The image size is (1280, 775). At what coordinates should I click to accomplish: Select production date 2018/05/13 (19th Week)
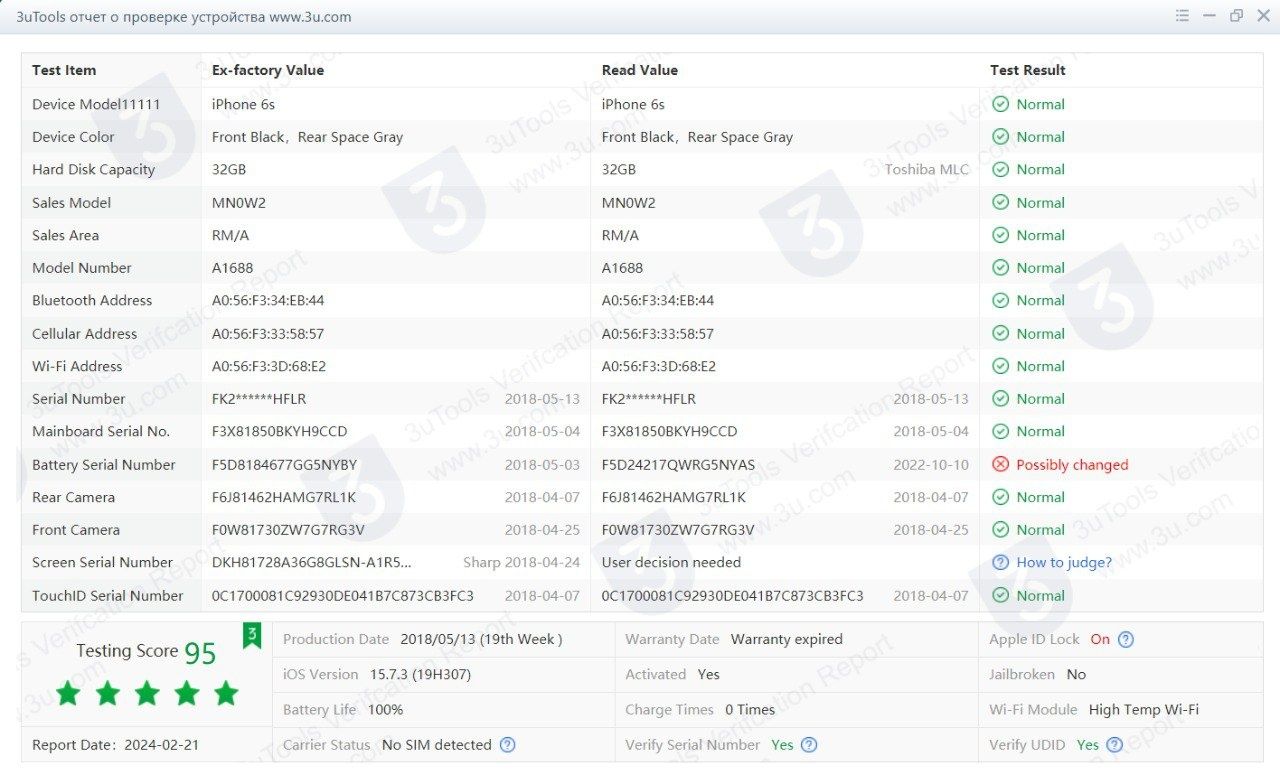481,640
